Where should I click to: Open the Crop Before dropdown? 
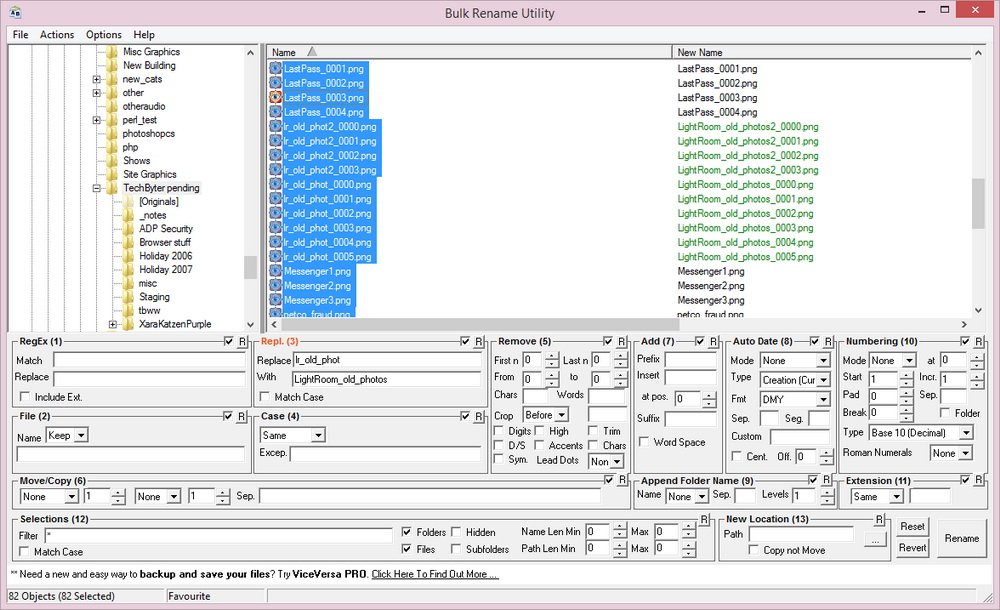point(562,415)
